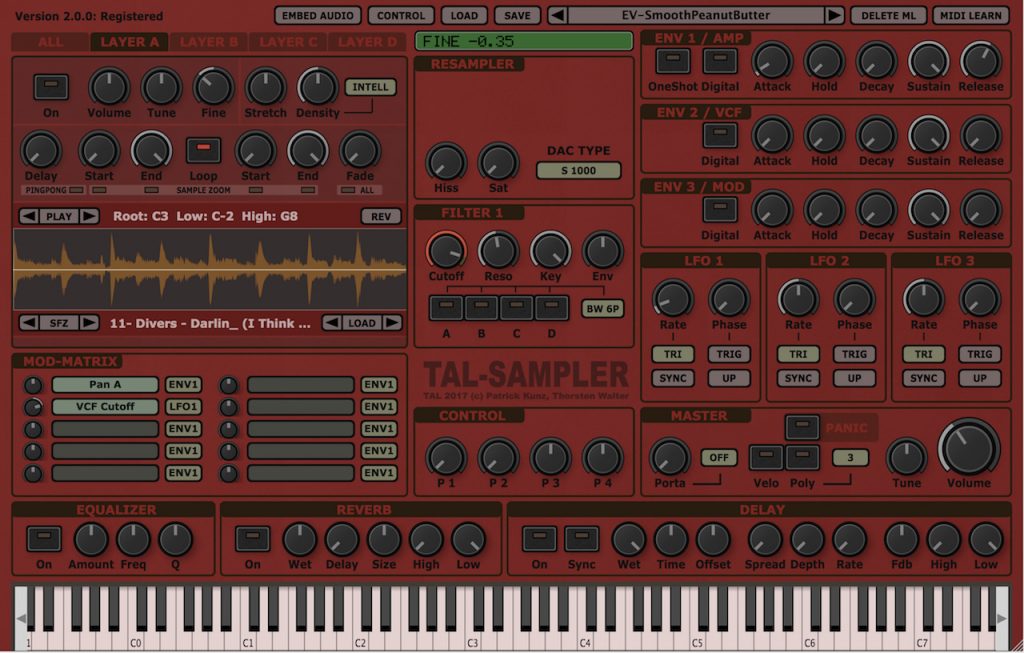Open the CONTROL menu button
This screenshot has width=1024, height=653.
(x=401, y=15)
